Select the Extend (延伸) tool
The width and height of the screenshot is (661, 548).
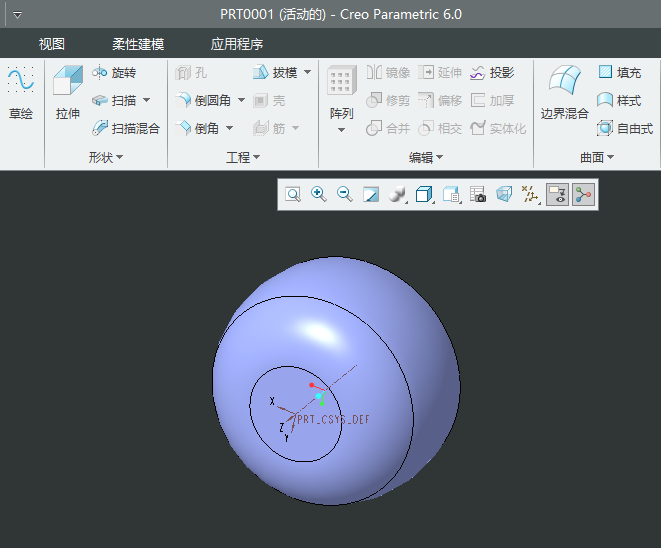[440, 73]
